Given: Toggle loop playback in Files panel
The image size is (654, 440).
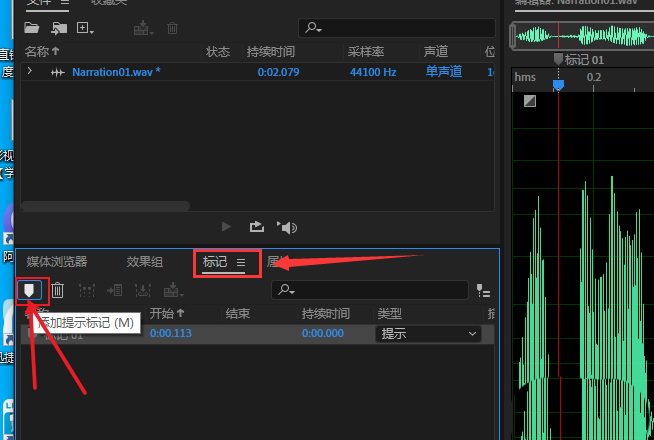Looking at the screenshot, I should 256,227.
